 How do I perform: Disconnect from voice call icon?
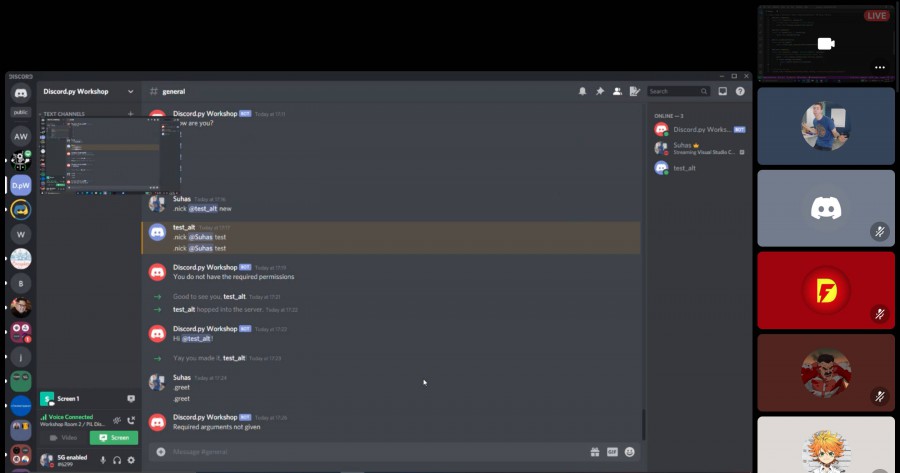pos(131,420)
